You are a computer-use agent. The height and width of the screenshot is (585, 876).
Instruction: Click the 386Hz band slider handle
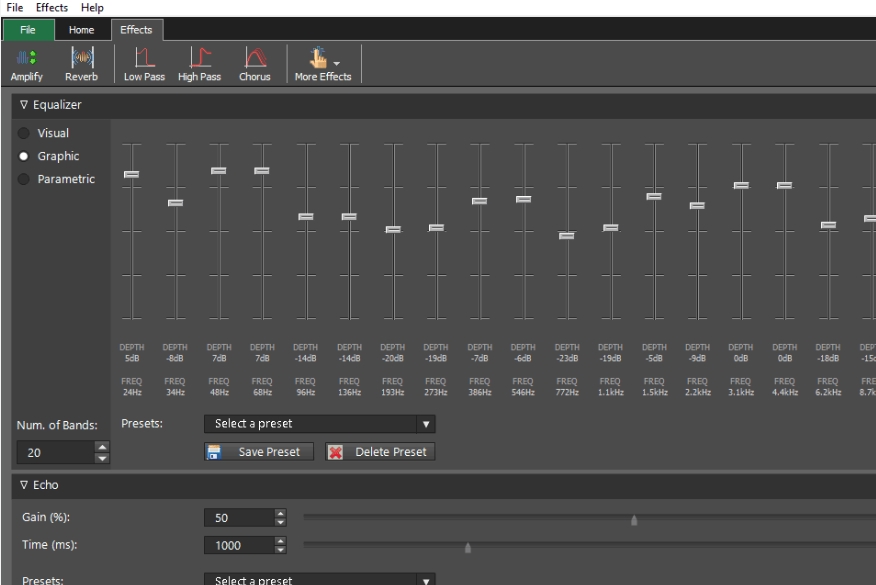(479, 201)
